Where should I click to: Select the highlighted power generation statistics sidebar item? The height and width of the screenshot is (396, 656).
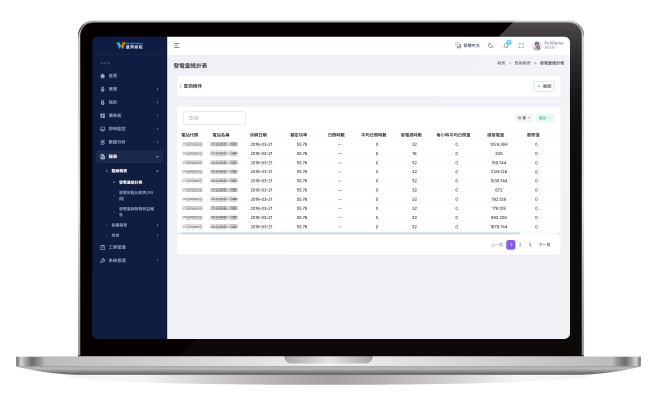(x=130, y=182)
